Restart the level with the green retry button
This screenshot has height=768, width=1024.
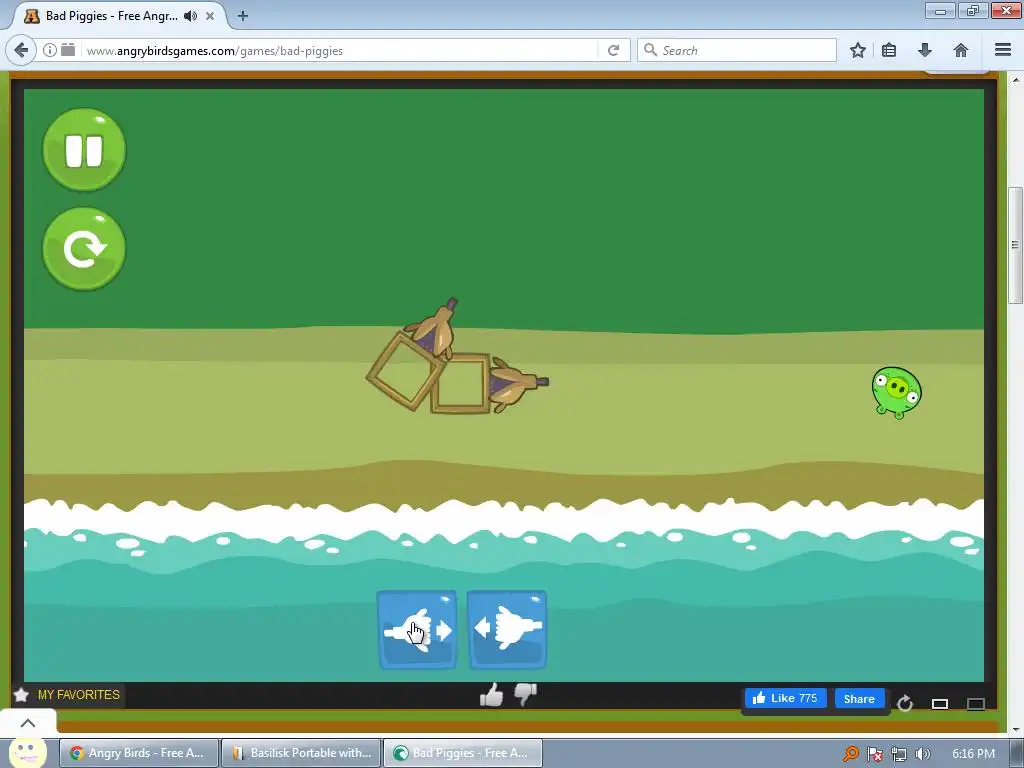tap(84, 249)
